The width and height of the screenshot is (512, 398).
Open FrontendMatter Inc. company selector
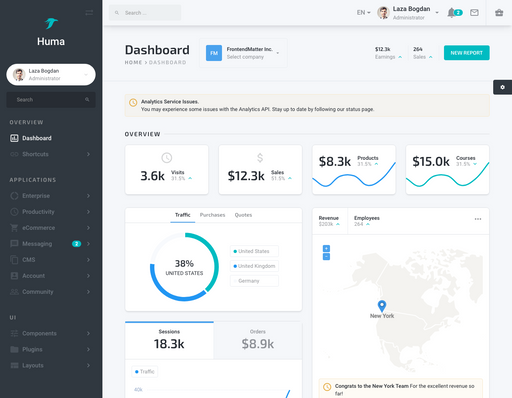coord(243,53)
